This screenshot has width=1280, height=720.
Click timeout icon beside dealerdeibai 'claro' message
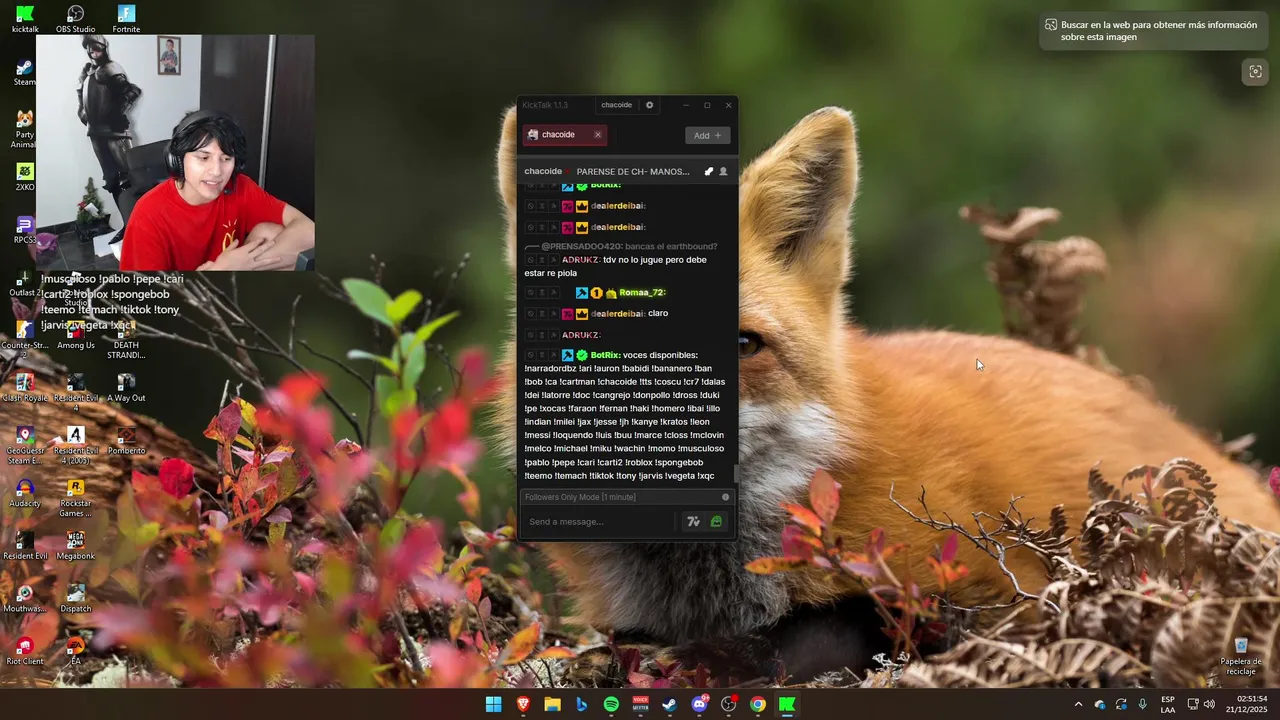[x=541, y=314]
